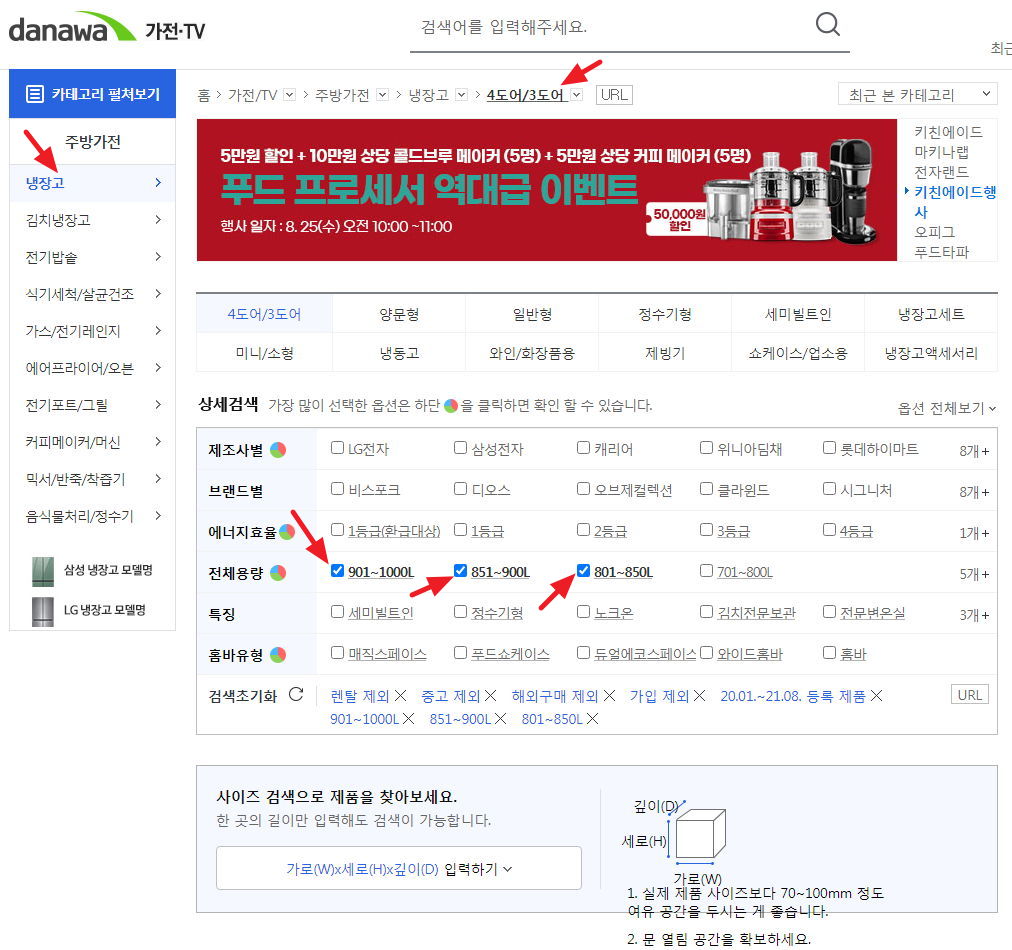This screenshot has width=1012, height=950.
Task: Check the 701~800L capacity checkbox
Action: [707, 571]
